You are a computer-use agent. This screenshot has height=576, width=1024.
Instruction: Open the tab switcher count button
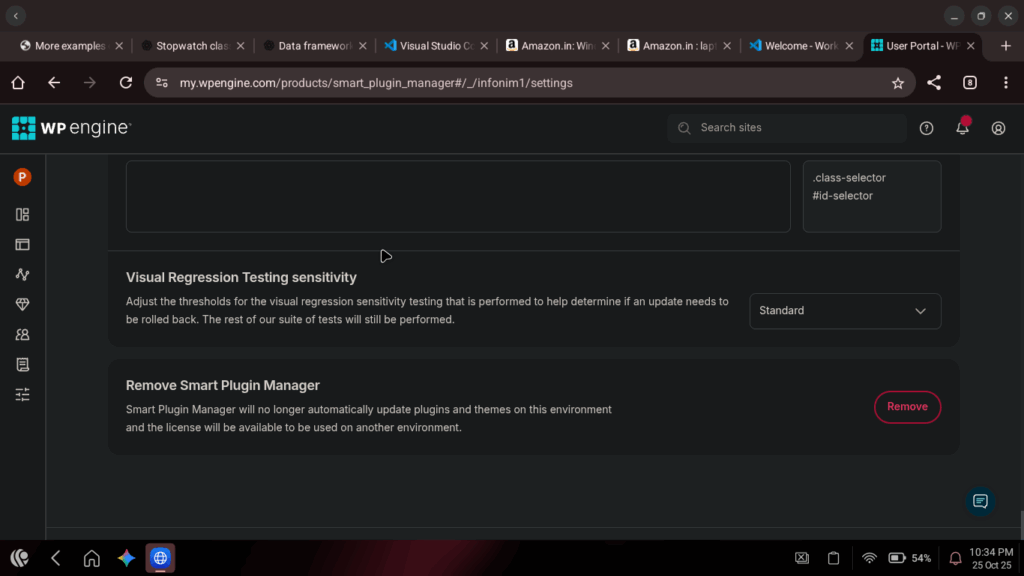[x=969, y=83]
